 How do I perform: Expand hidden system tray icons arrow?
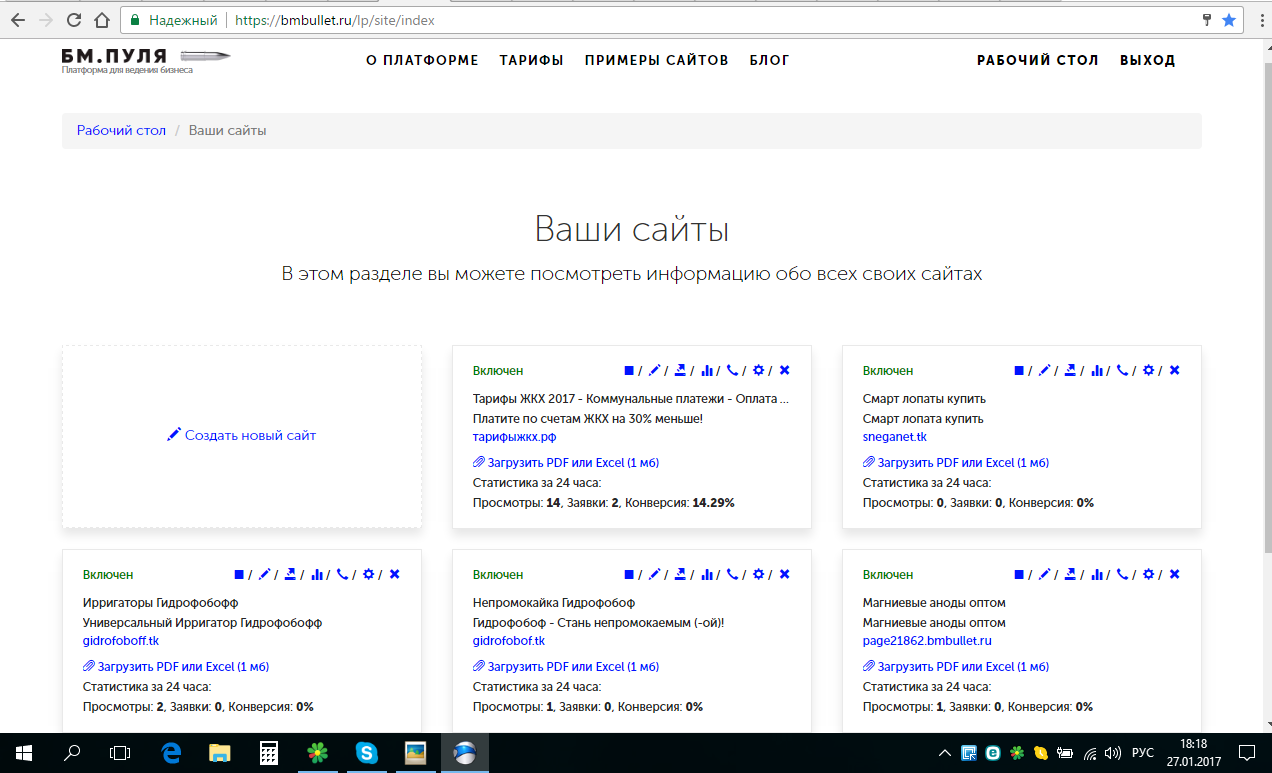(945, 752)
